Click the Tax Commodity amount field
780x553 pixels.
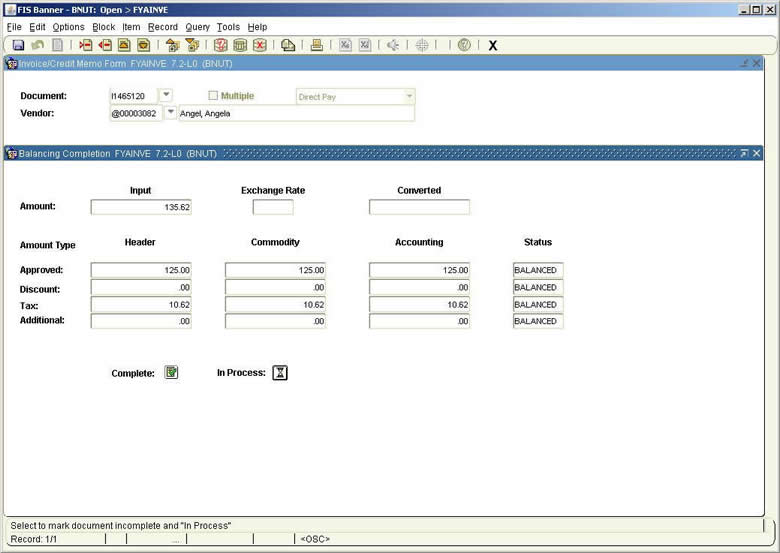[275, 304]
